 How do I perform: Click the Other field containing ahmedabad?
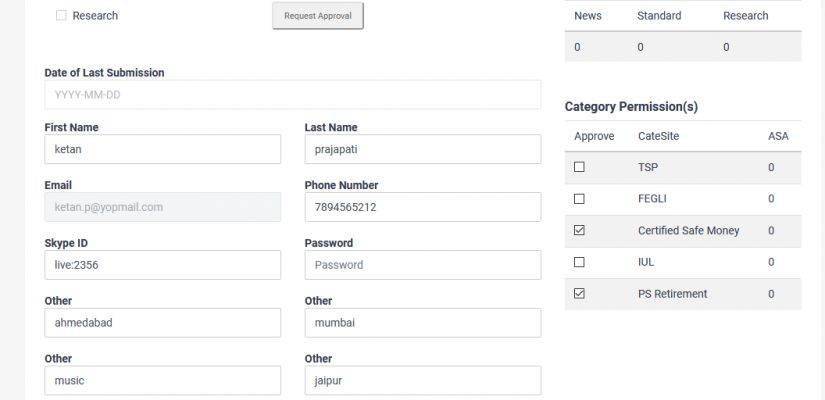coord(162,323)
